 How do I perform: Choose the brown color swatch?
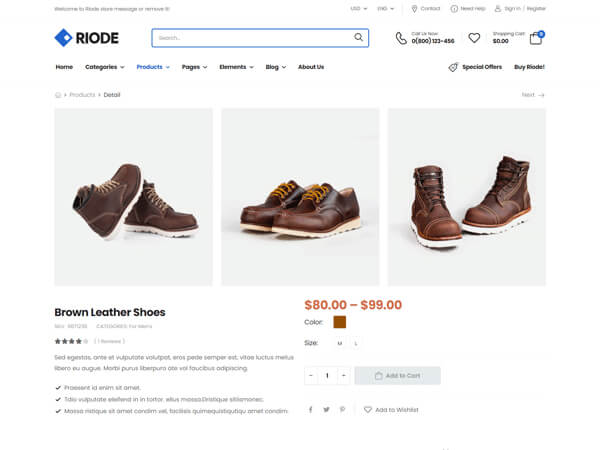[339, 322]
